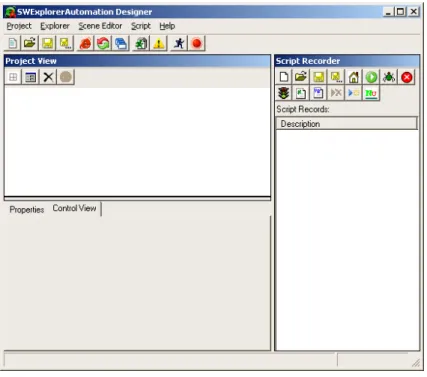Screen dimensions: 427x377
Task: Click the green-marked document icon in Script Recorder
Action: click(301, 93)
